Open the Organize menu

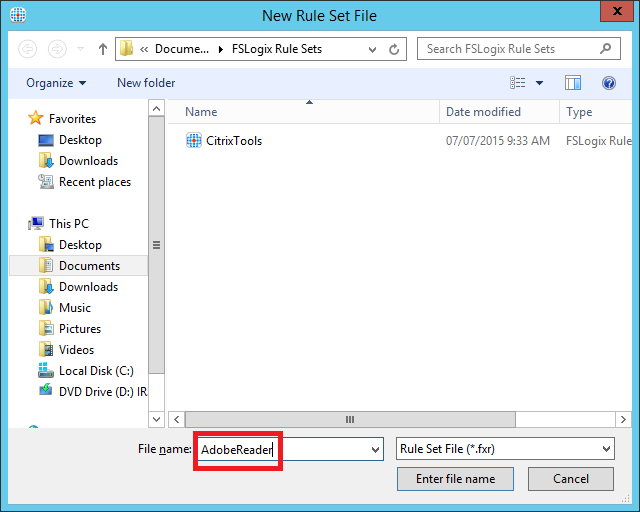[56, 83]
